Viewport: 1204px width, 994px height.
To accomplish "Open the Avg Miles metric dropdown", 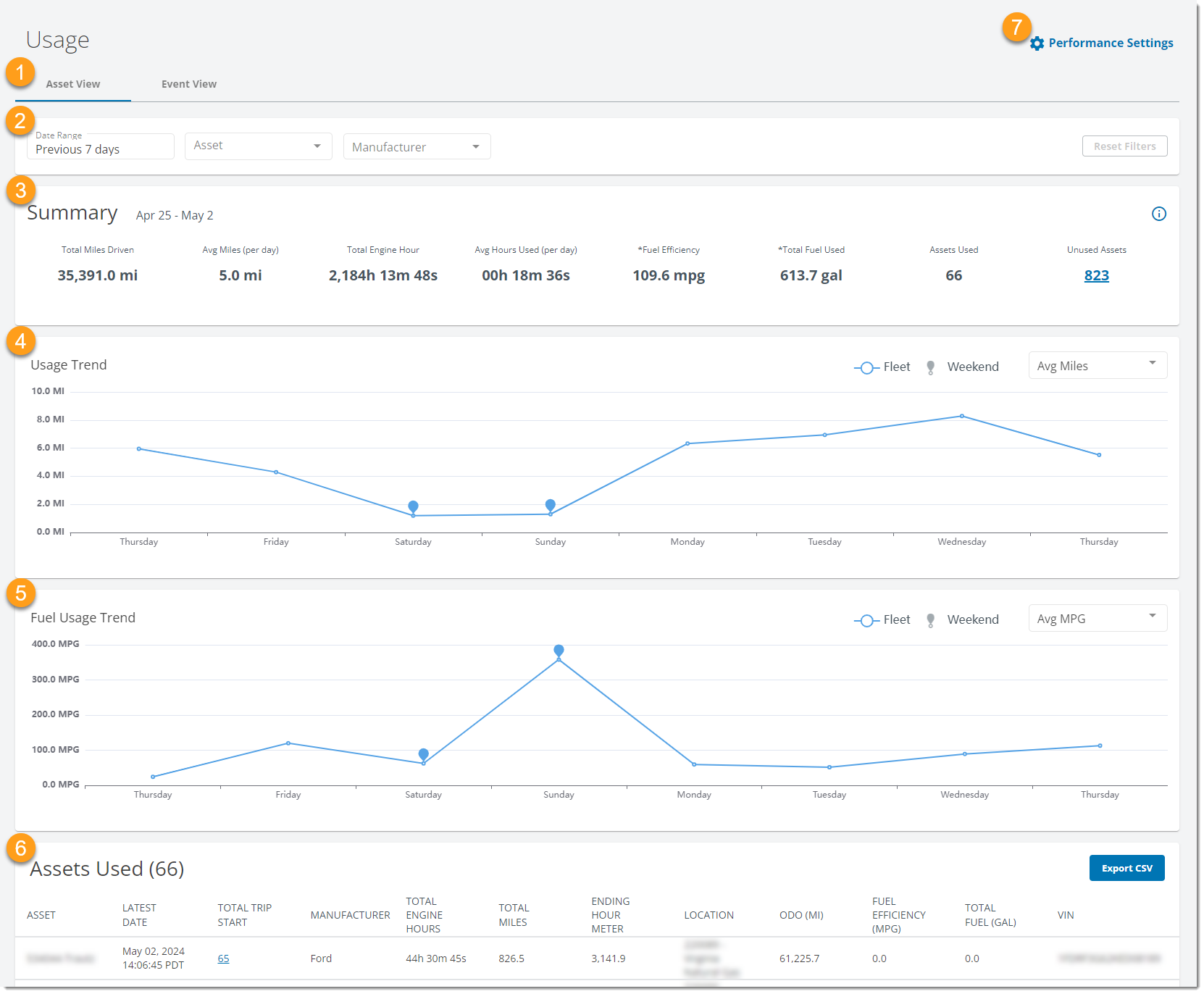I will 1098,366.
